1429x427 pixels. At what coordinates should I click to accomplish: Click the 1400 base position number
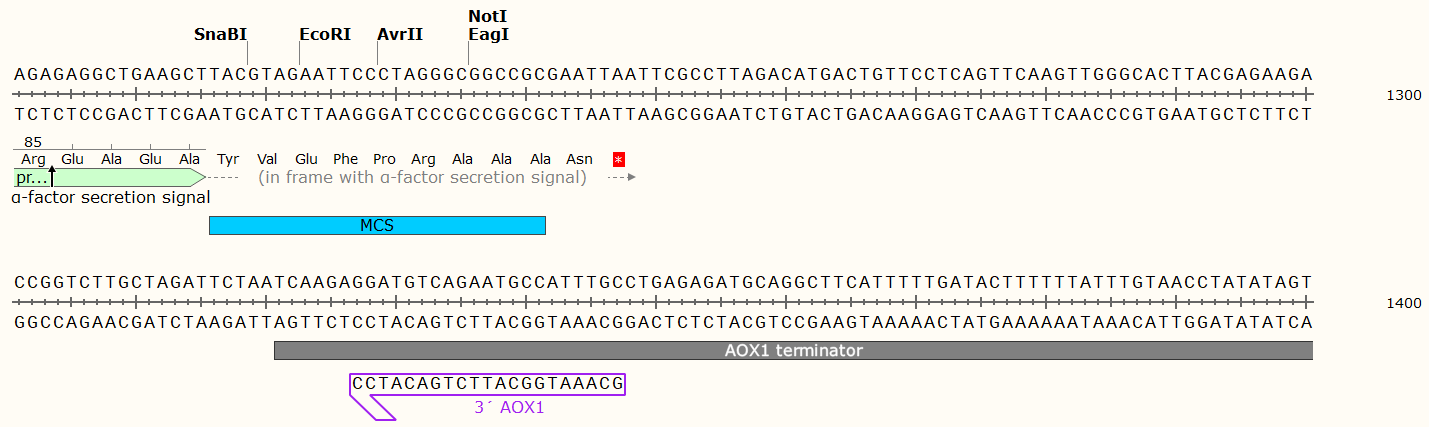[1403, 303]
